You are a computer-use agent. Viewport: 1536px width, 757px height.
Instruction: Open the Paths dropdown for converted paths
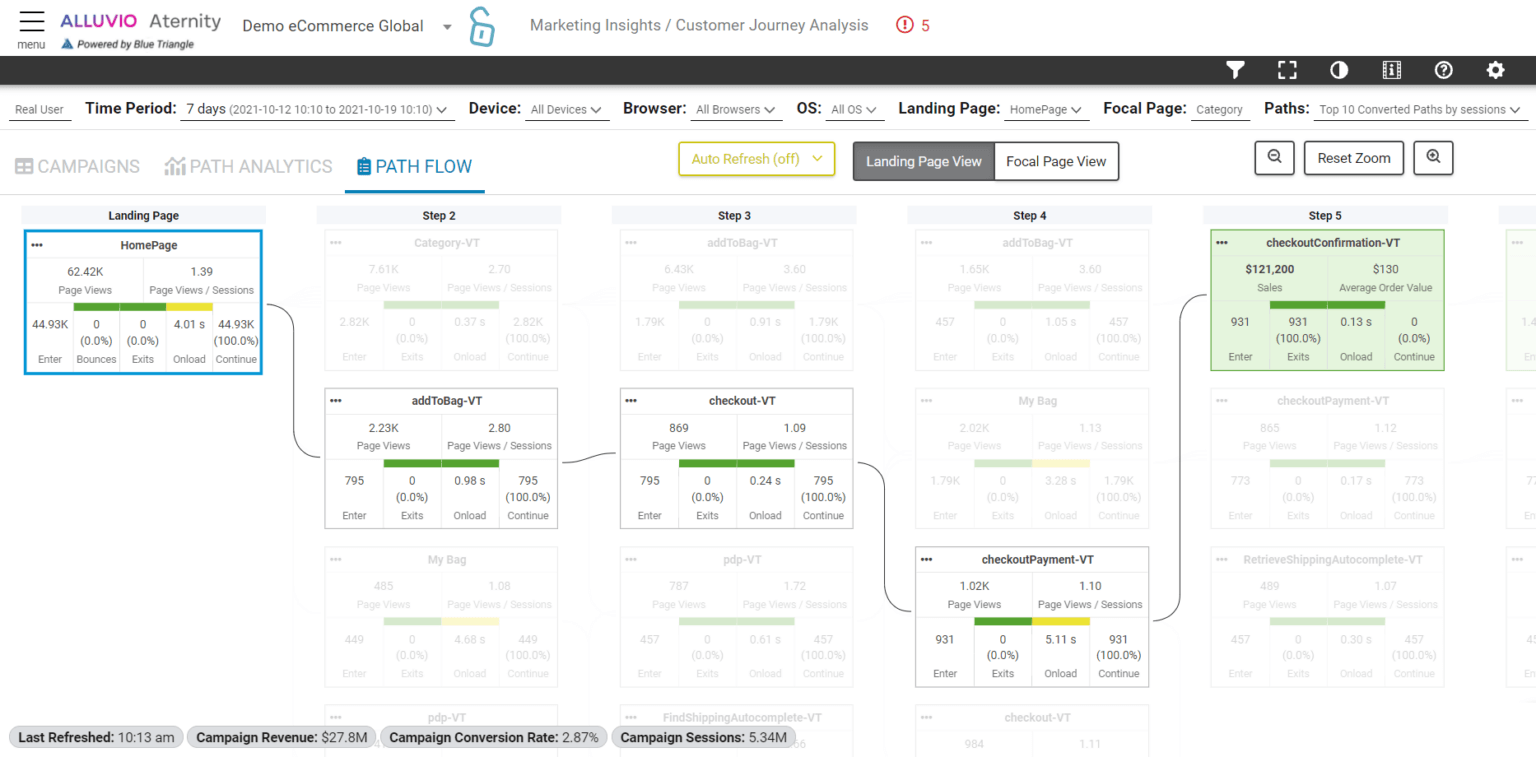click(1418, 110)
